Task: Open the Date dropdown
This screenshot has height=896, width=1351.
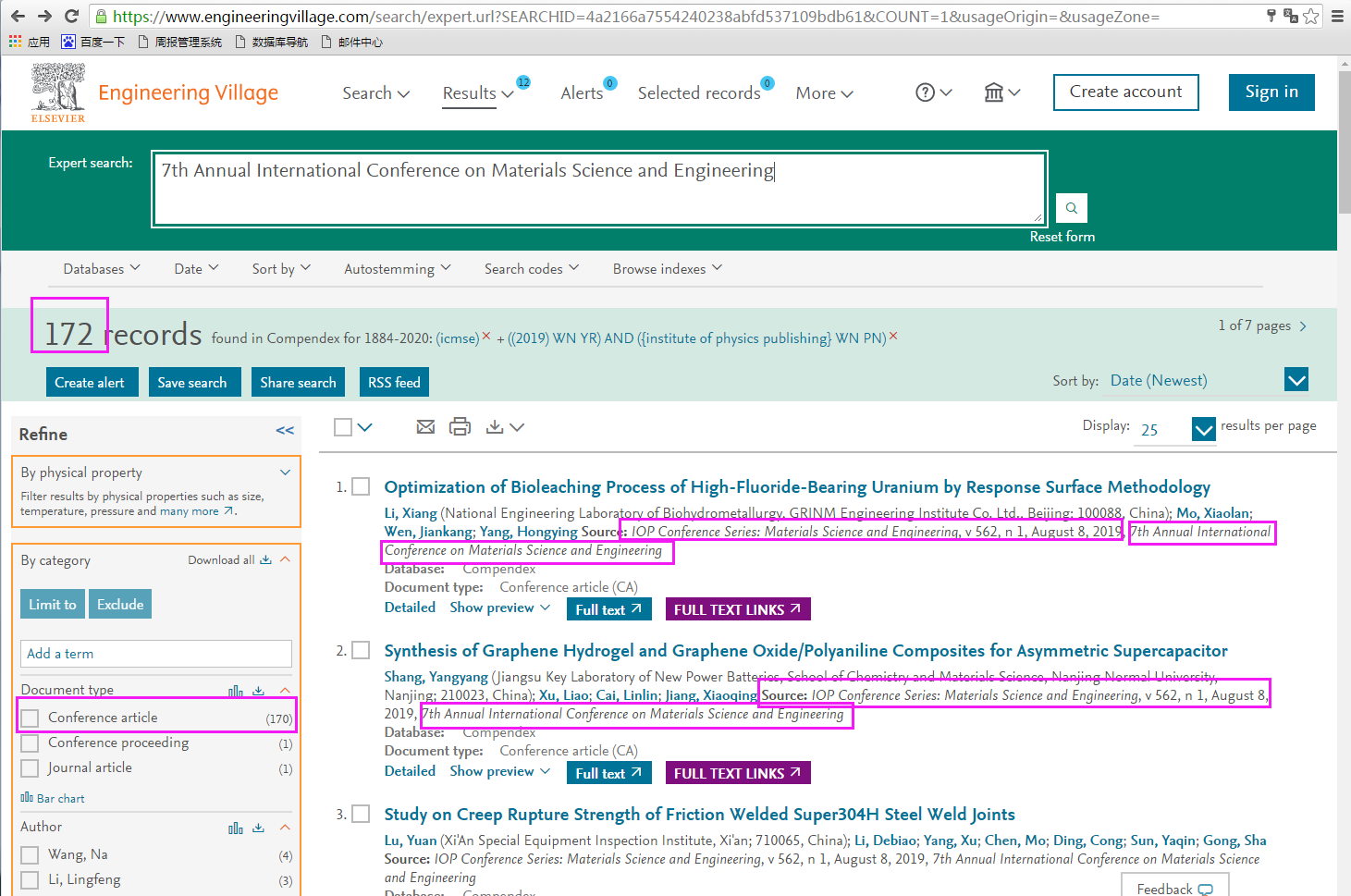Action: pyautogui.click(x=196, y=268)
